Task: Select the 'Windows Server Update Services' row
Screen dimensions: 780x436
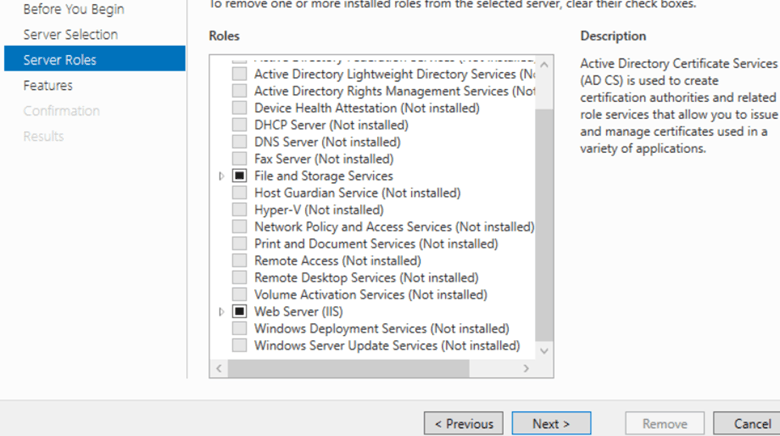Action: (388, 345)
